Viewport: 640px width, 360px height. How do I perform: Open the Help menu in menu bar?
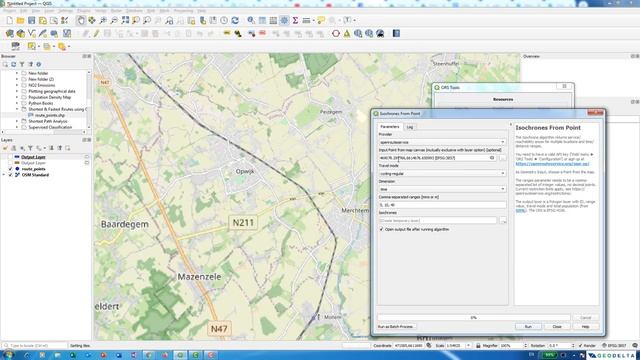coord(202,11)
